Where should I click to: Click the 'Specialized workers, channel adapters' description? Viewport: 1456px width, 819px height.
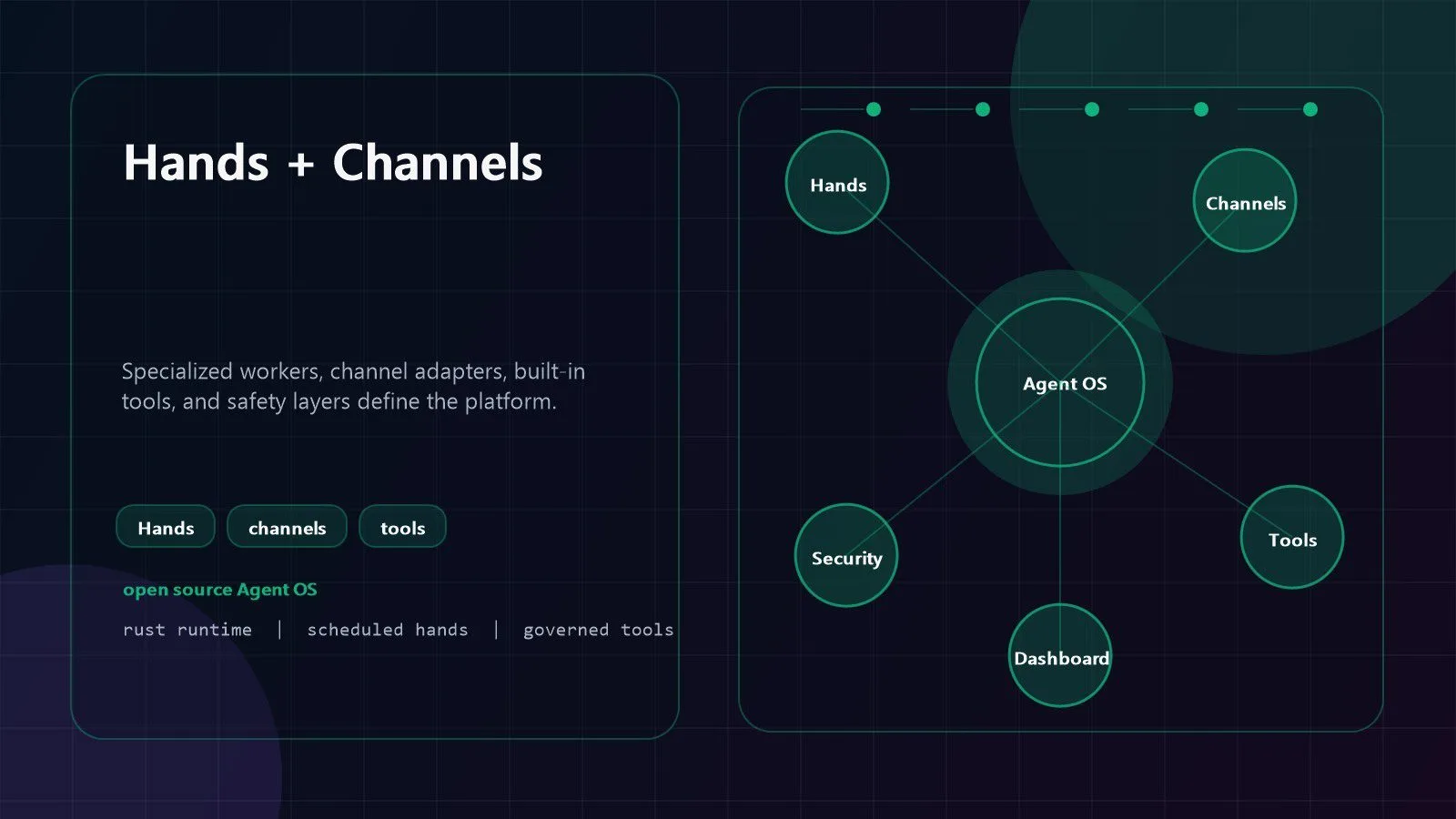(353, 387)
